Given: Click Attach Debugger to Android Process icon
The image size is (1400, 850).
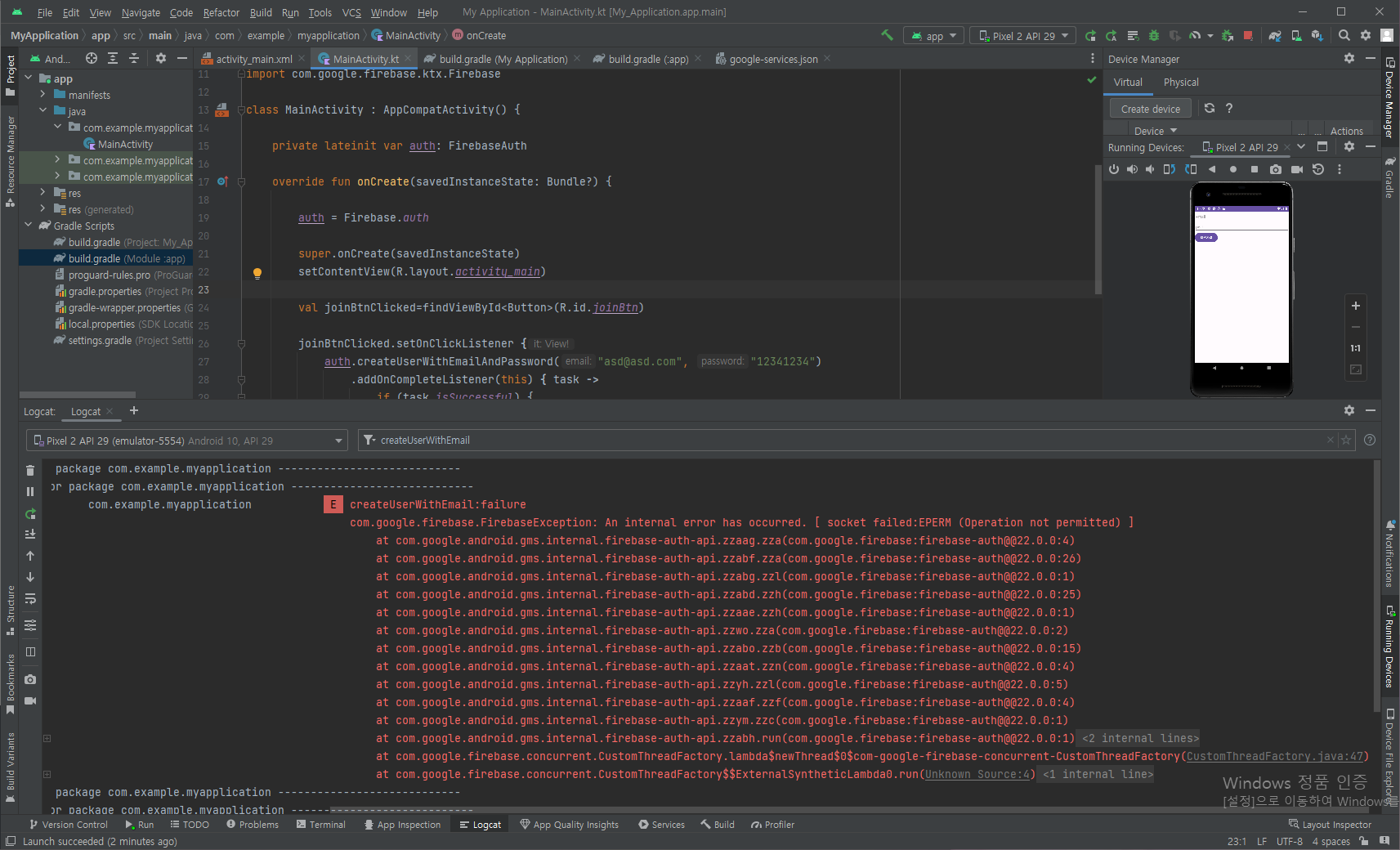Looking at the screenshot, I should pos(1228,35).
